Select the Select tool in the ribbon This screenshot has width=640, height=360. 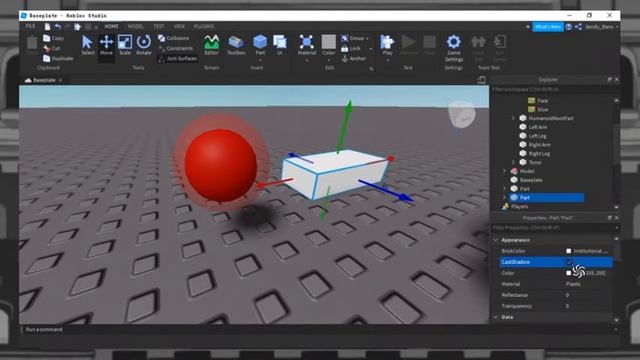coord(87,45)
